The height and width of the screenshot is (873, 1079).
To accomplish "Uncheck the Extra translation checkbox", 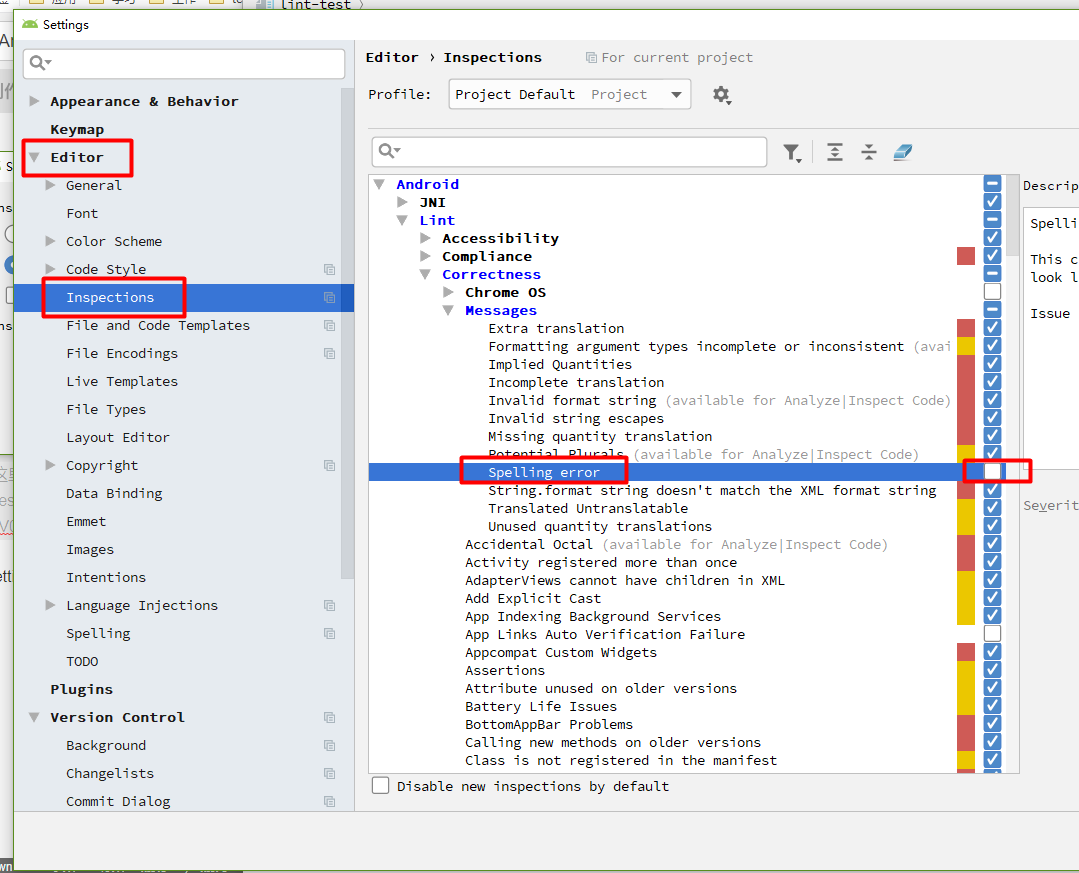I will [x=992, y=327].
